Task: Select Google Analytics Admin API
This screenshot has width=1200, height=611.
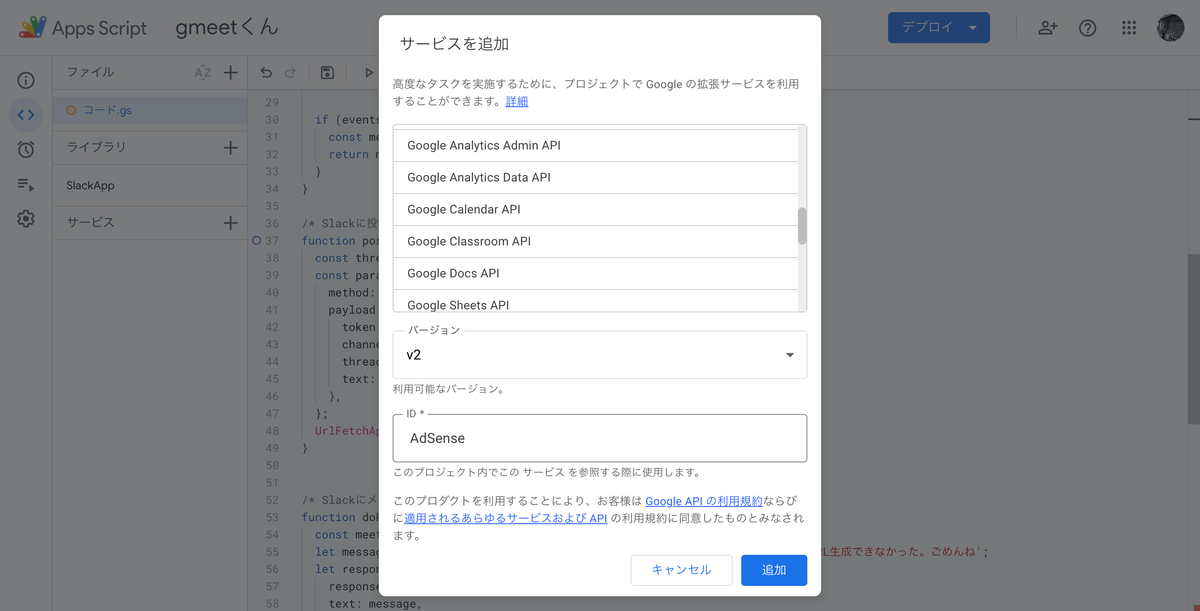Action: click(x=596, y=145)
